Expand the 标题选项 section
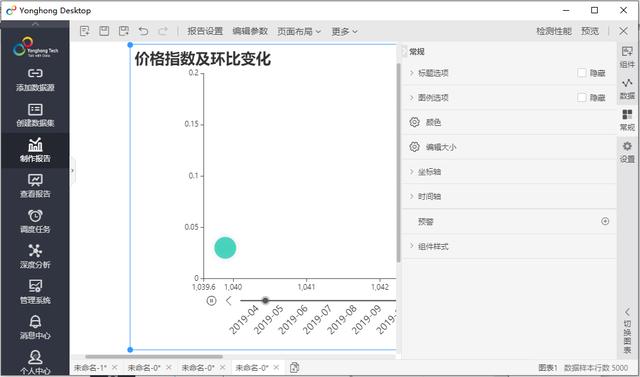This screenshot has width=640, height=377. (x=411, y=73)
